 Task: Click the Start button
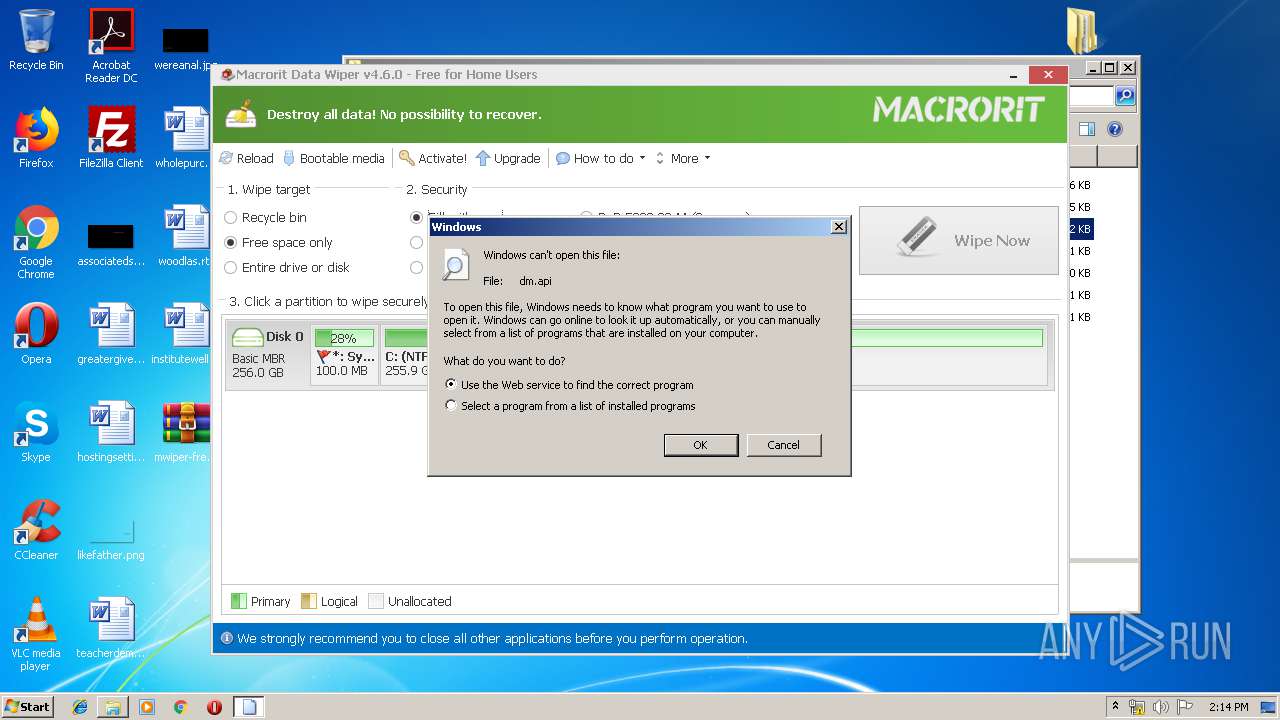[x=27, y=706]
